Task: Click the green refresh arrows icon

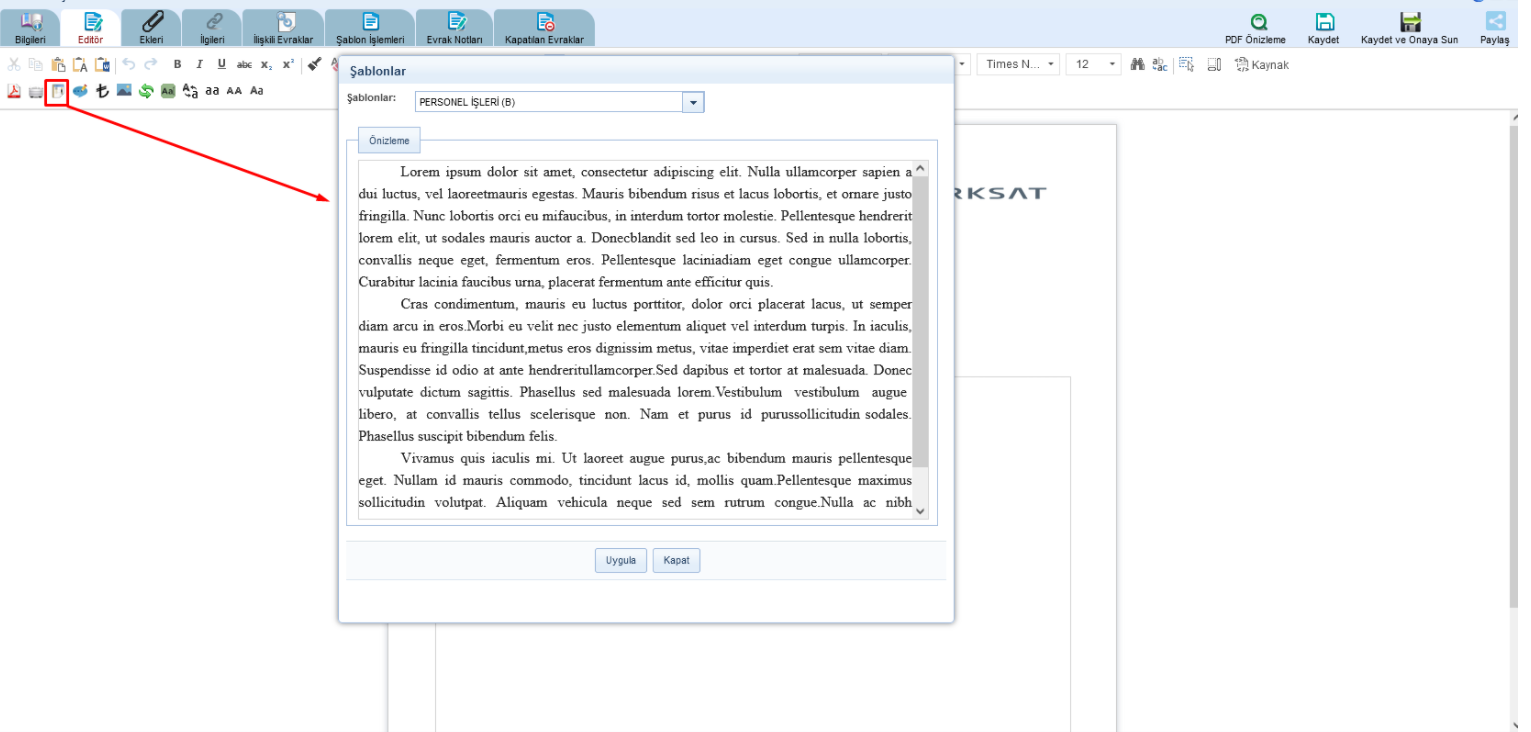Action: (x=146, y=91)
